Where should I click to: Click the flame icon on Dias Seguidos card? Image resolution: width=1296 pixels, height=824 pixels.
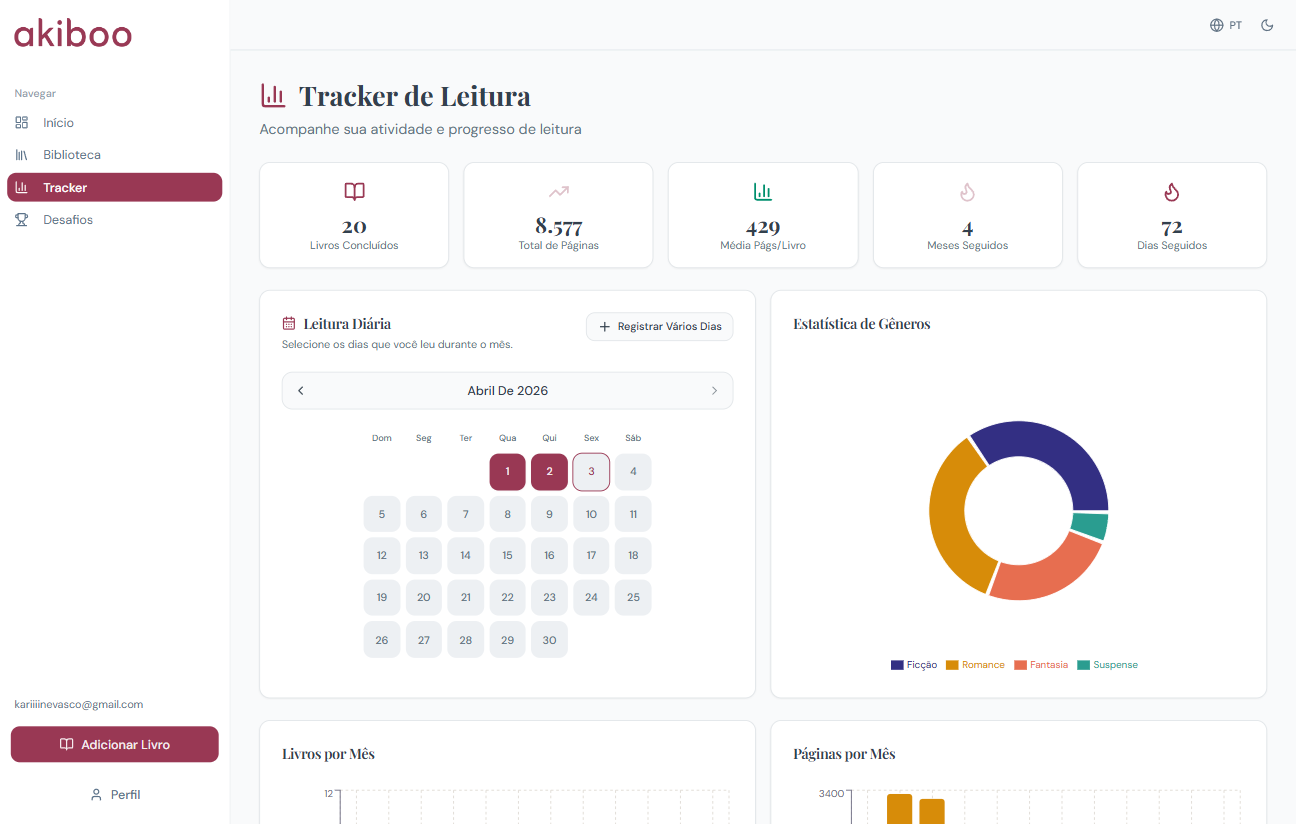click(1171, 192)
